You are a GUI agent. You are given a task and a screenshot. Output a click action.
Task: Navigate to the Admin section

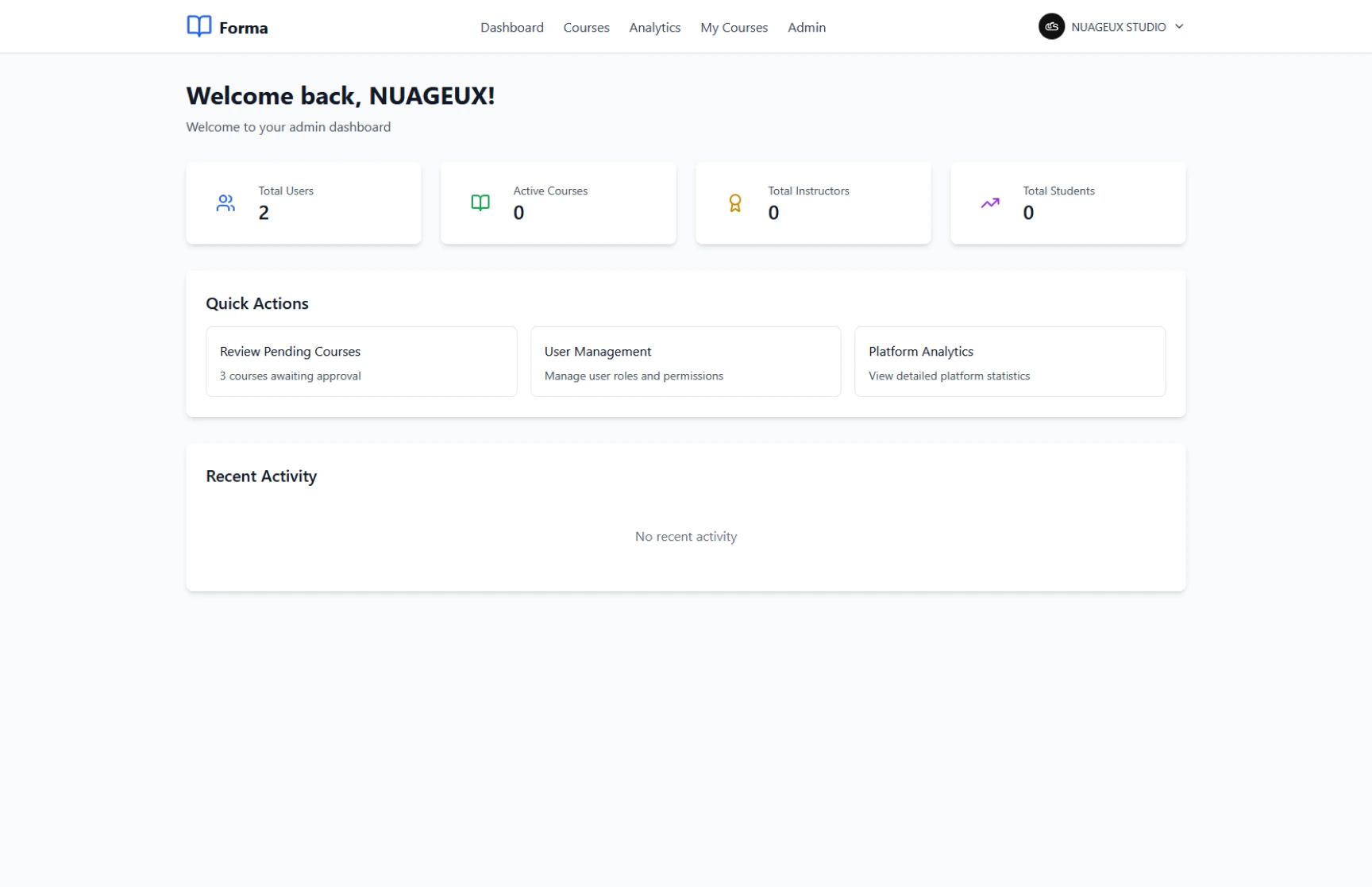click(806, 27)
